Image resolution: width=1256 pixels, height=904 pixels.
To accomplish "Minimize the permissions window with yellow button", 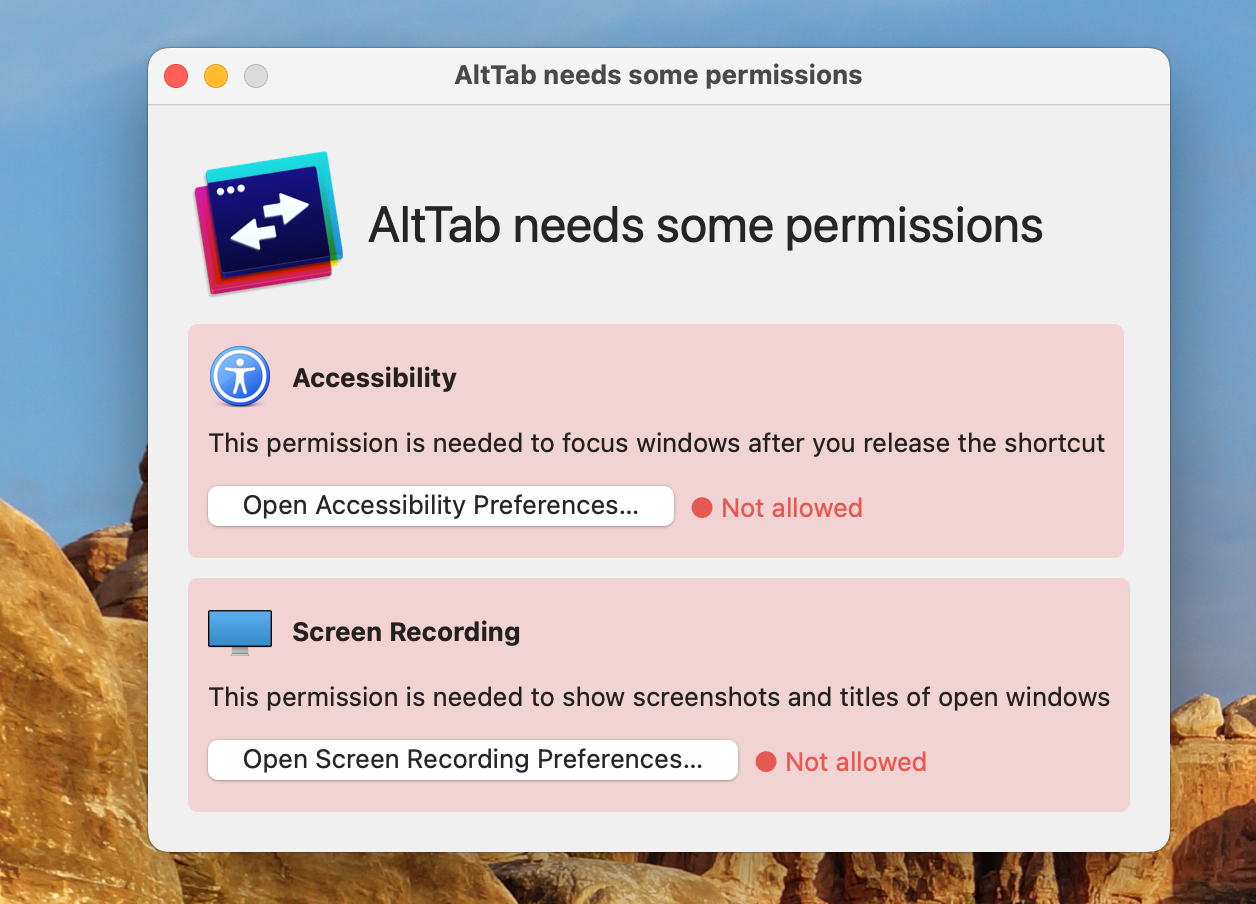I will [x=216, y=76].
